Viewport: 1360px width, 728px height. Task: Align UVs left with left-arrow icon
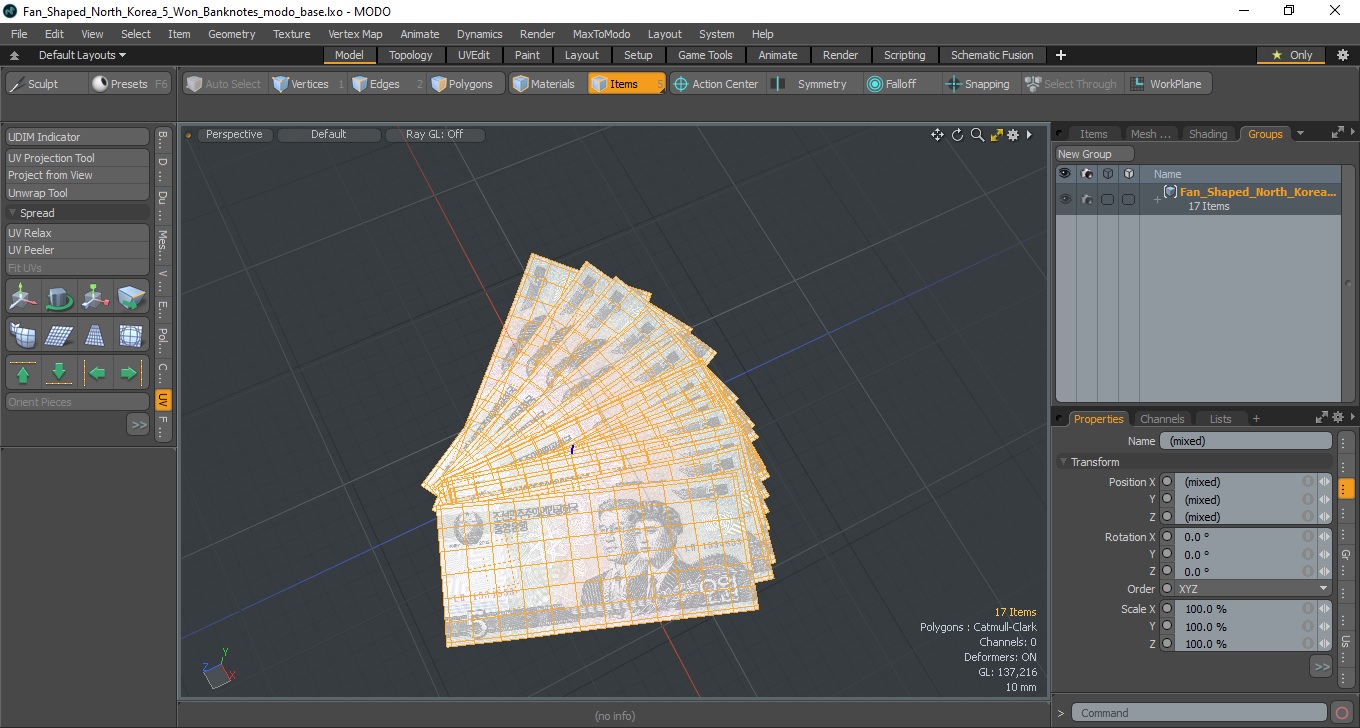coord(96,373)
